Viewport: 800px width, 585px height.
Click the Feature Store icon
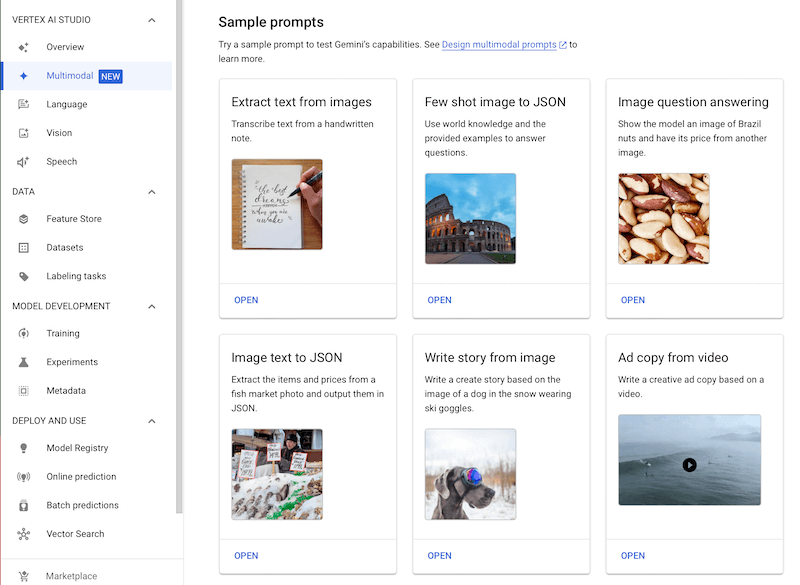point(24,219)
